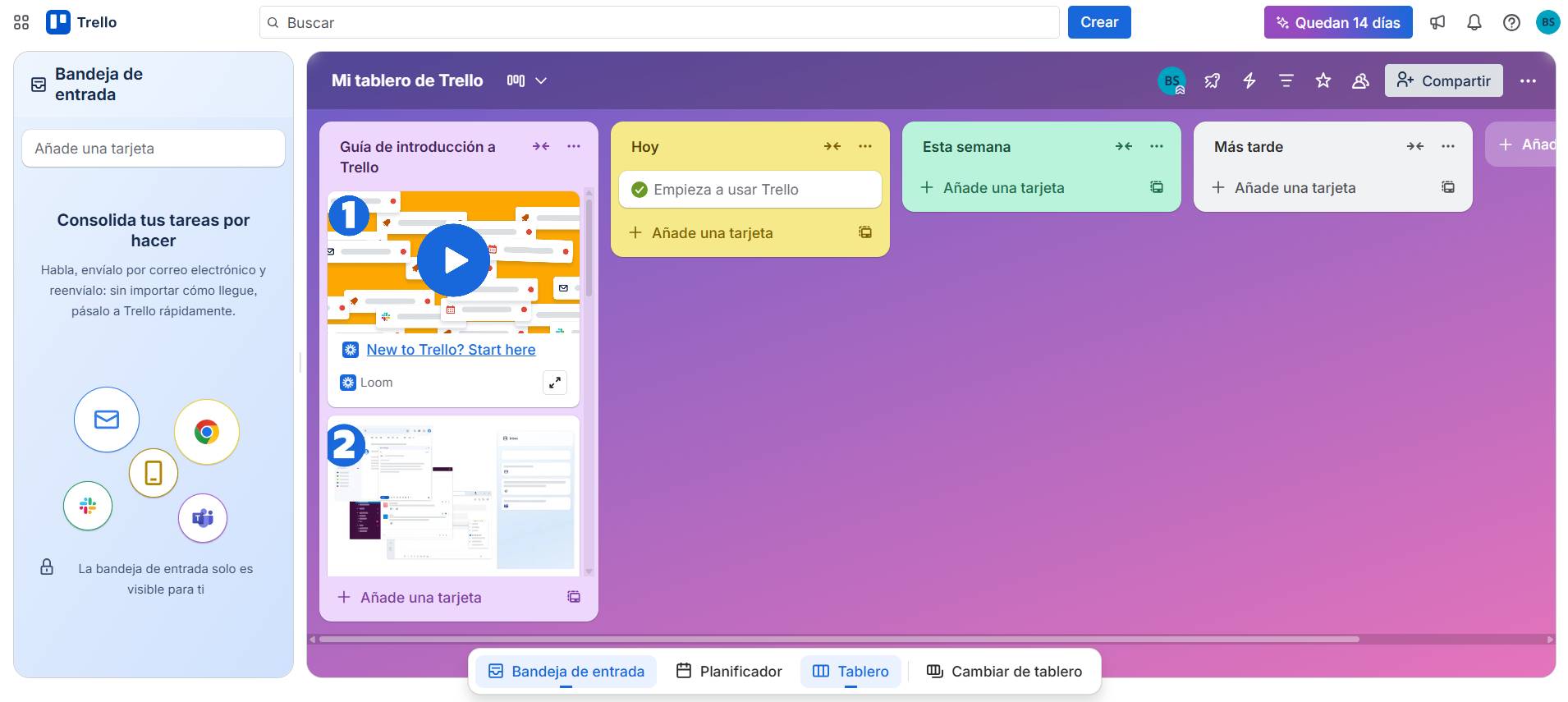Open the second card's cover thumbnail
Screen dimensions: 1568x702
click(453, 496)
